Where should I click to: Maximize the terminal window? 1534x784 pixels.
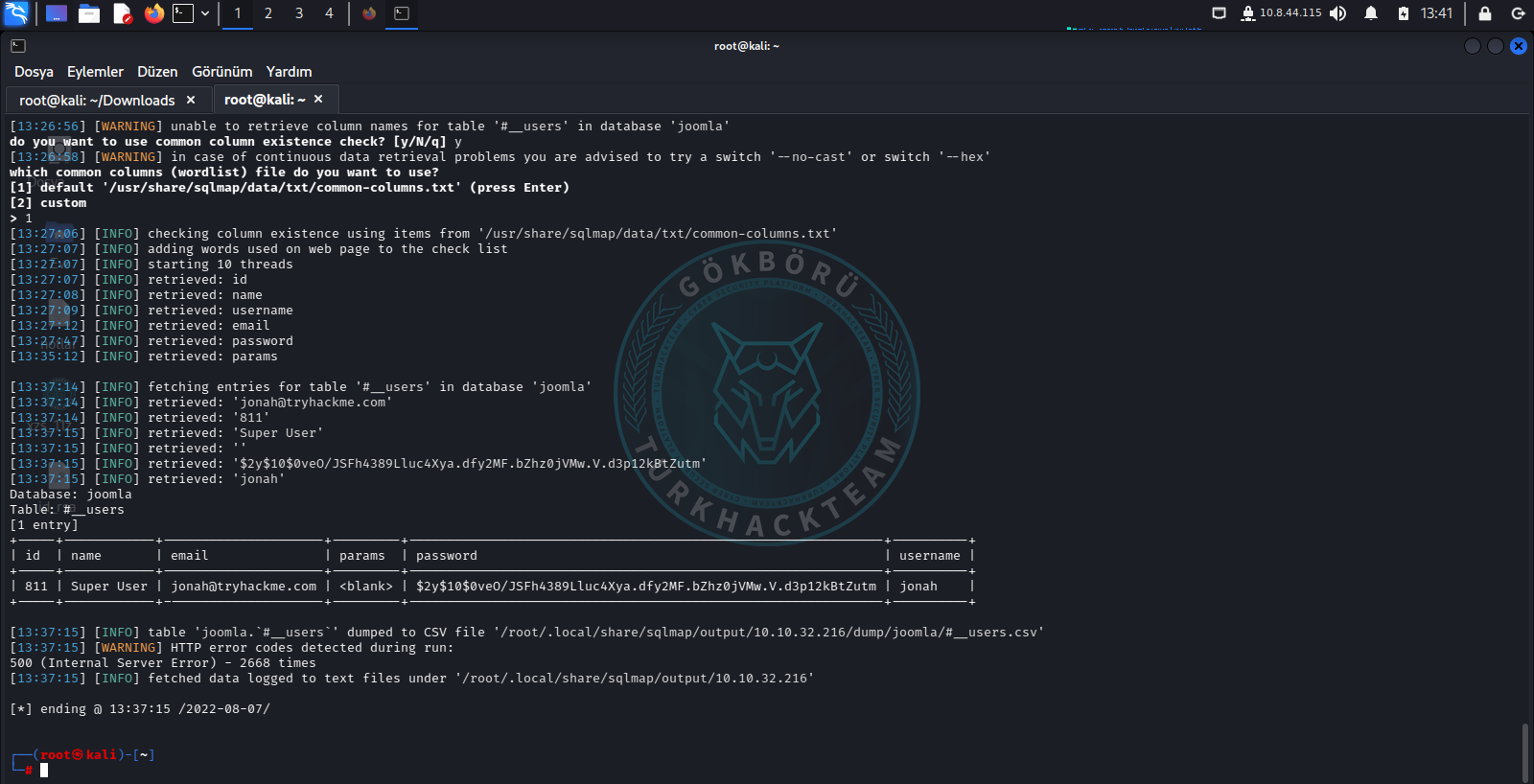(1496, 46)
